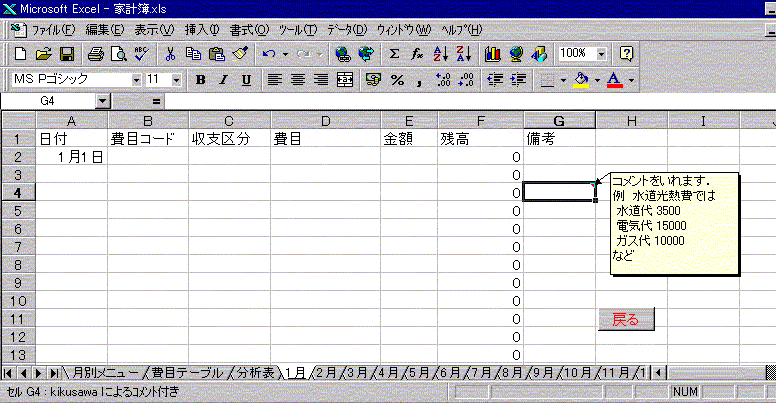Screen dimensions: 776x403
Task: Click the Save floppy disk icon
Action: [67, 53]
